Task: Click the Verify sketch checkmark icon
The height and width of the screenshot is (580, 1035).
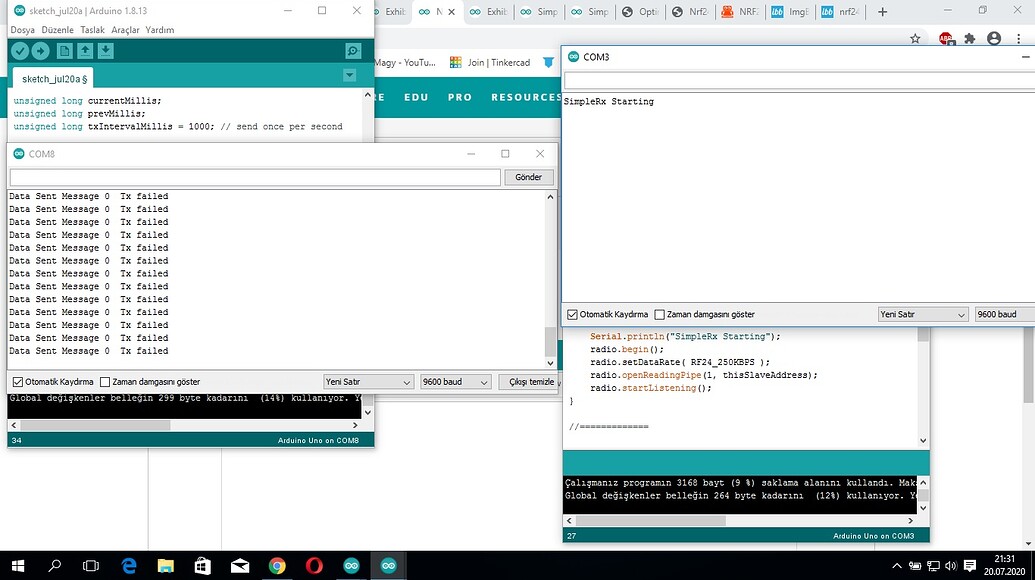Action: click(20, 51)
